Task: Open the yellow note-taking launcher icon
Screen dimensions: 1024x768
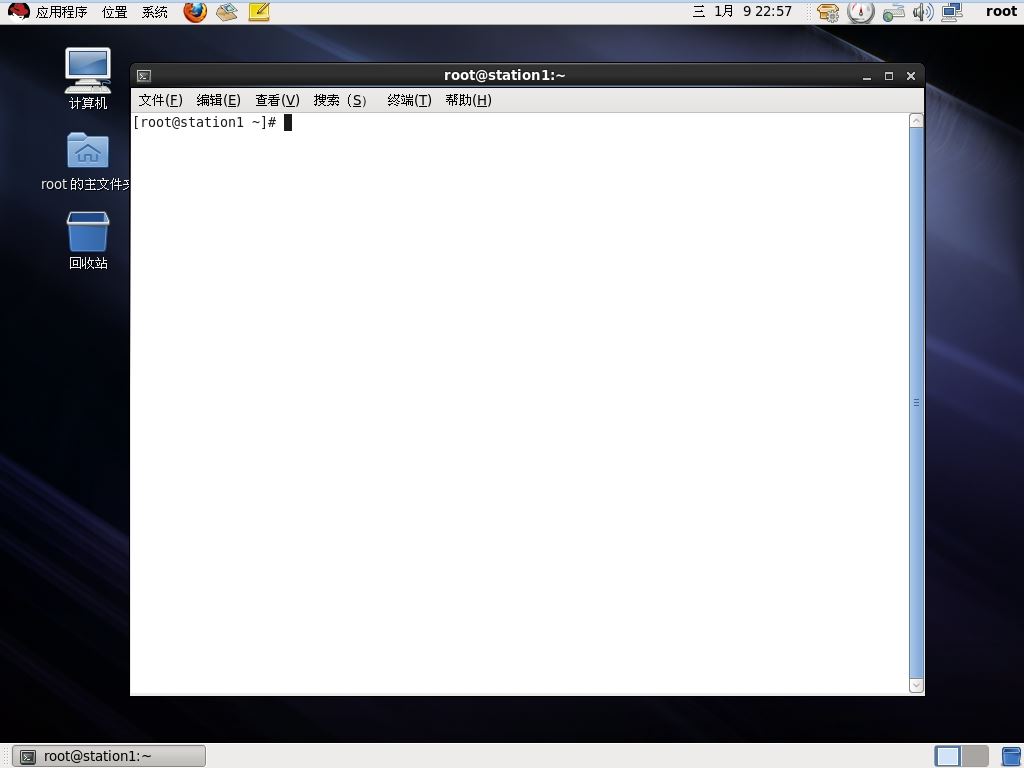Action: [259, 12]
